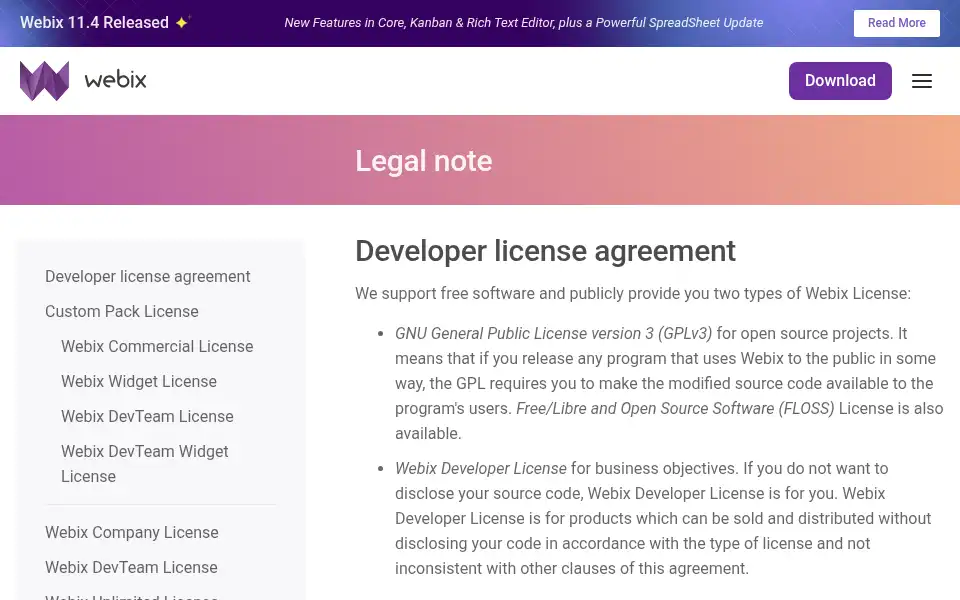The width and height of the screenshot is (960, 600).
Task: Open Webix Commercial License sidebar link
Action: pyautogui.click(x=157, y=346)
